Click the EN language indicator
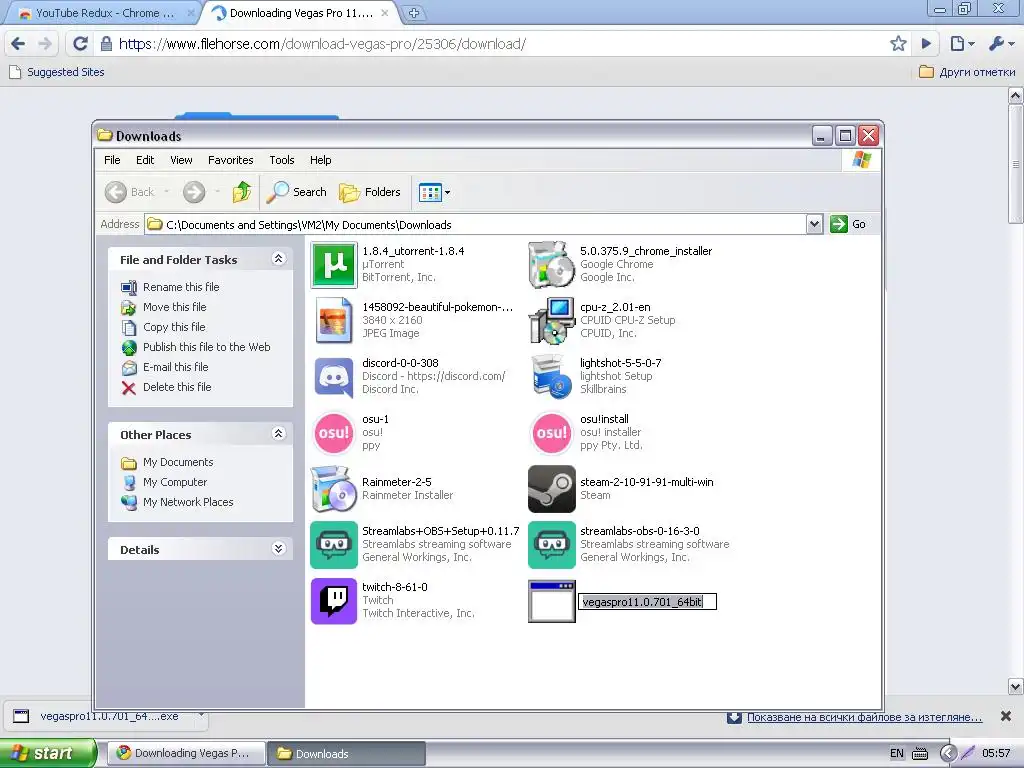Image resolution: width=1024 pixels, height=768 pixels. pos(897,754)
